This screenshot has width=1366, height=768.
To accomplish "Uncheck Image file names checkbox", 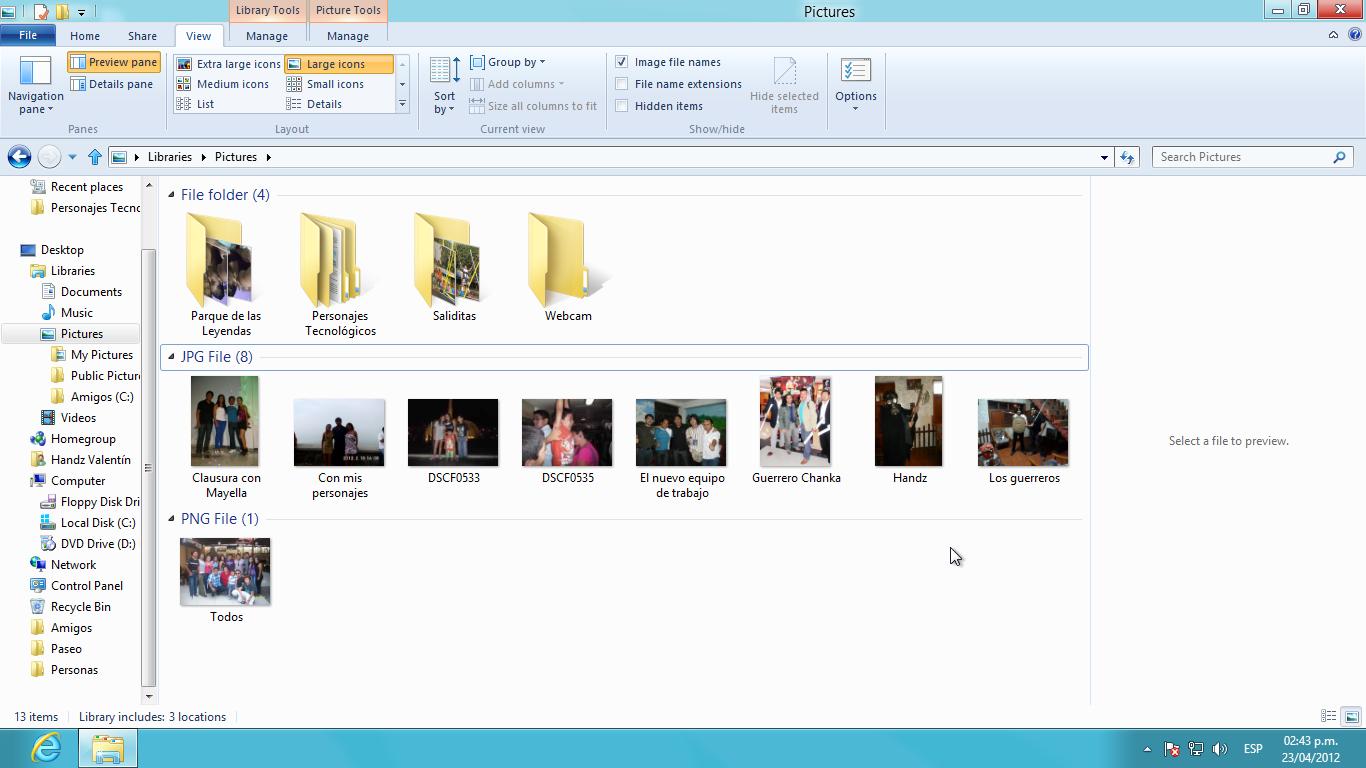I will pyautogui.click(x=622, y=62).
